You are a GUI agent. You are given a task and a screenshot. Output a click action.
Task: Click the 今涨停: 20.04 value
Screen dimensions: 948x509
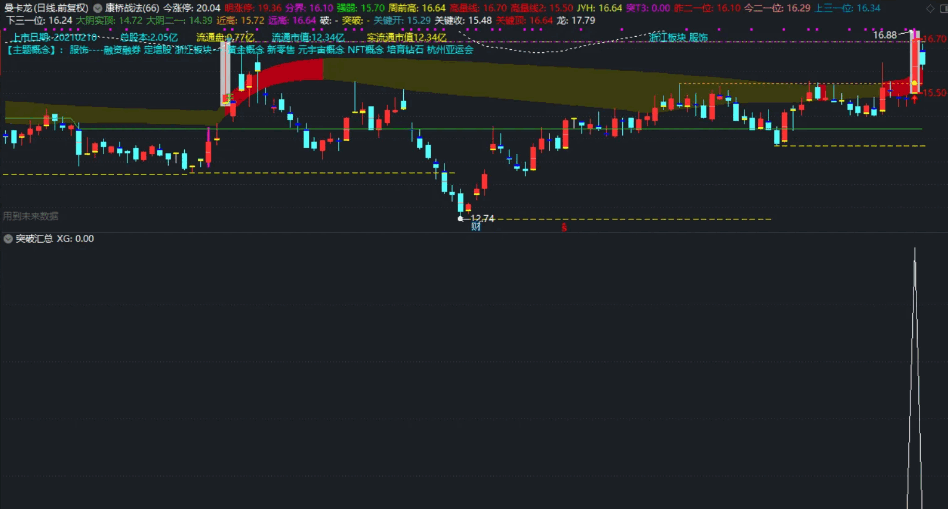pos(192,8)
